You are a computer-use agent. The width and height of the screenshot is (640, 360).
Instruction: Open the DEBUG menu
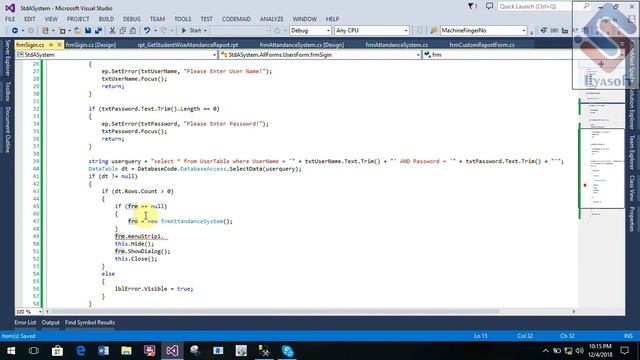click(131, 19)
